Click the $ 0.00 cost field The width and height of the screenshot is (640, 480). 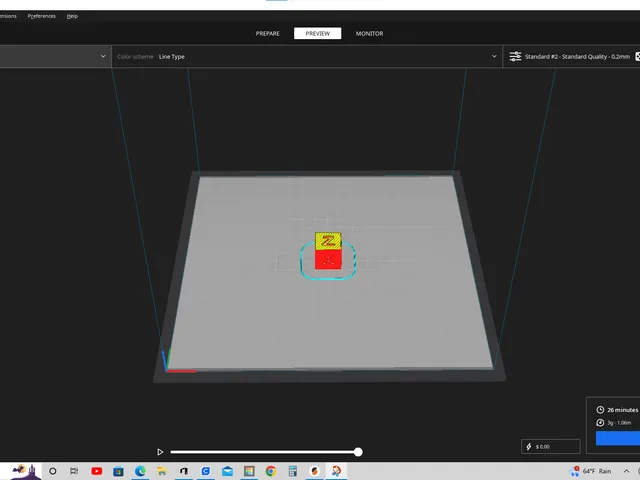coord(551,447)
